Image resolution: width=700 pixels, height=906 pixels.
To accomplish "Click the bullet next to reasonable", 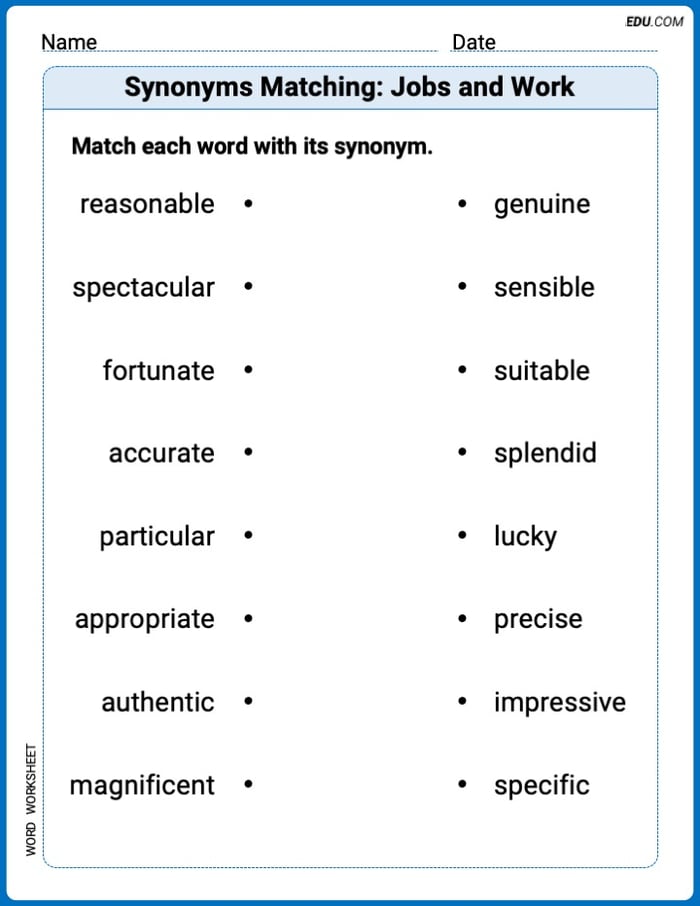I will [248, 204].
